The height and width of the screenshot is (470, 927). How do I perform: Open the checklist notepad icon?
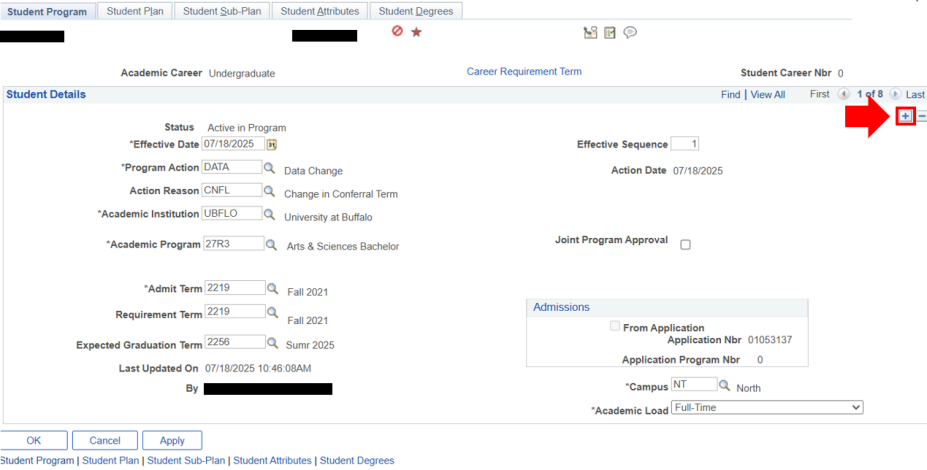click(x=610, y=33)
